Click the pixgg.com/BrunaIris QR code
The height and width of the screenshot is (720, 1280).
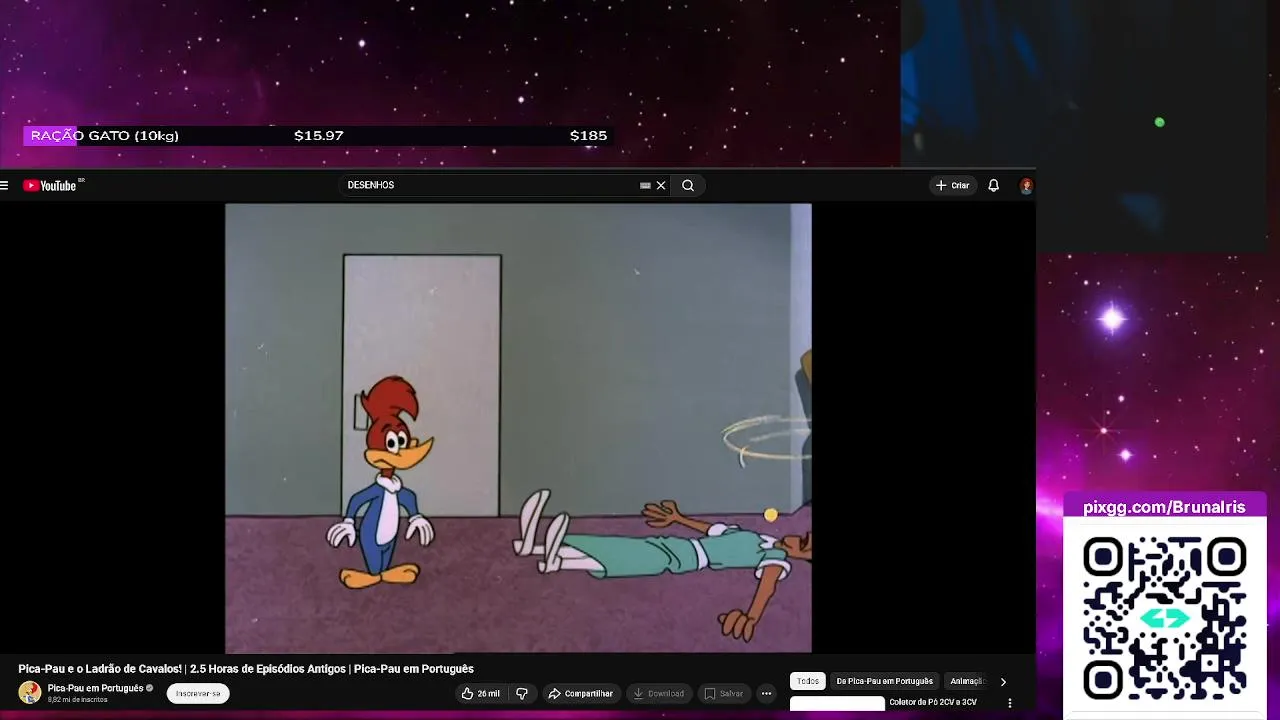point(1164,616)
